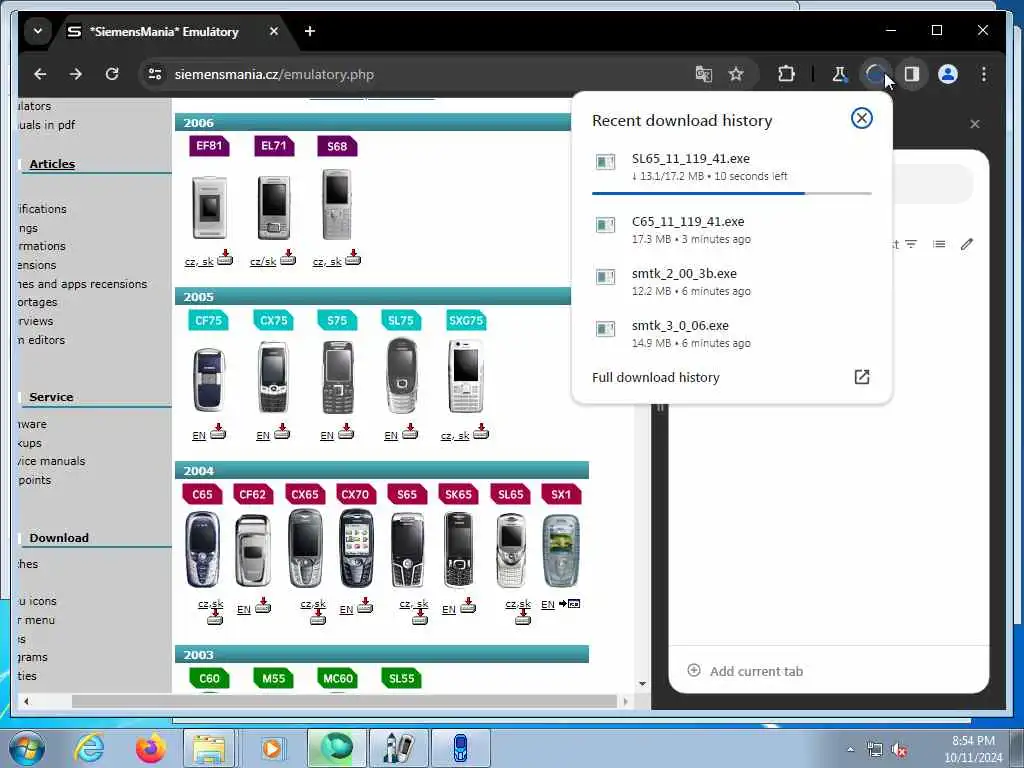The width and height of the screenshot is (1024, 768).
Task: Click Add current tab button
Action: [746, 671]
